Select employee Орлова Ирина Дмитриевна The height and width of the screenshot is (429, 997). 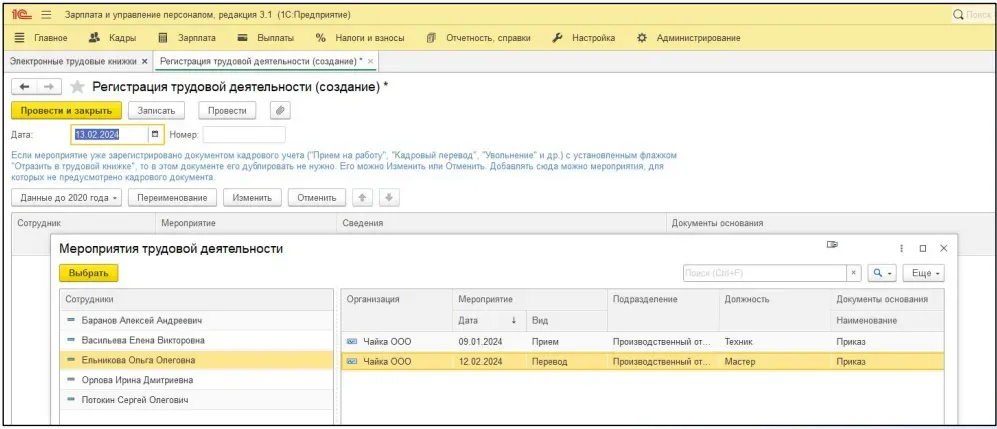(x=196, y=380)
